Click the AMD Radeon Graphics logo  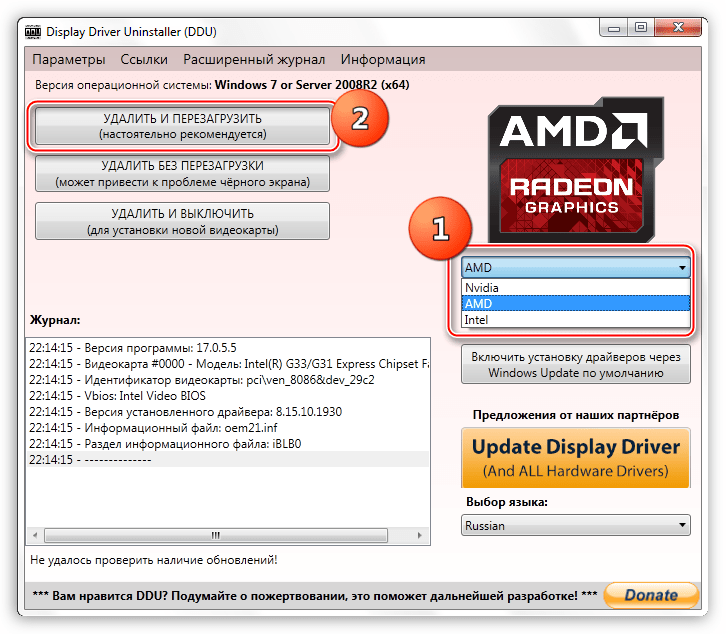[x=576, y=169]
